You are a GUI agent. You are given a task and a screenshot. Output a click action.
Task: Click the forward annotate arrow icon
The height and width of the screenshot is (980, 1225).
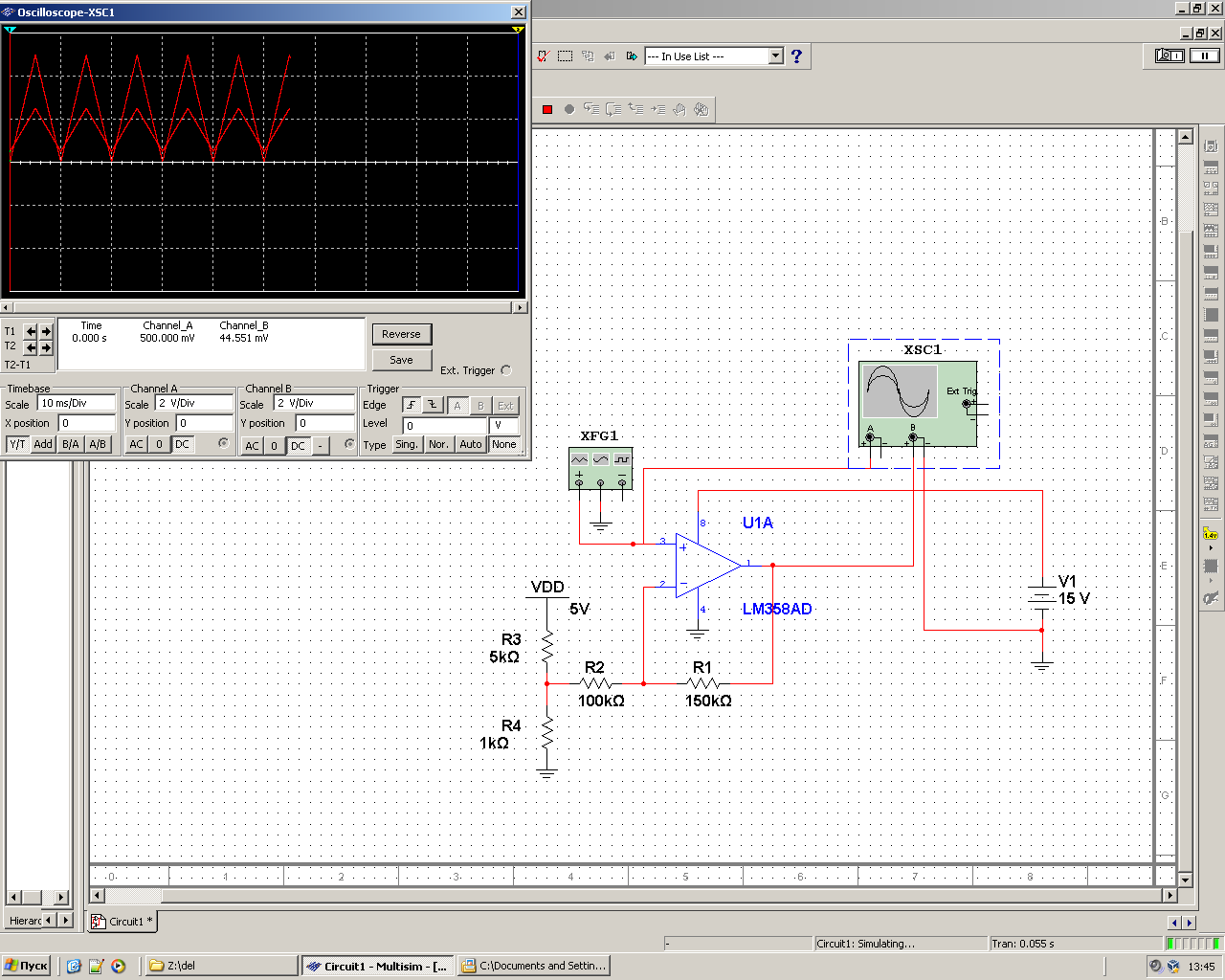click(x=631, y=56)
